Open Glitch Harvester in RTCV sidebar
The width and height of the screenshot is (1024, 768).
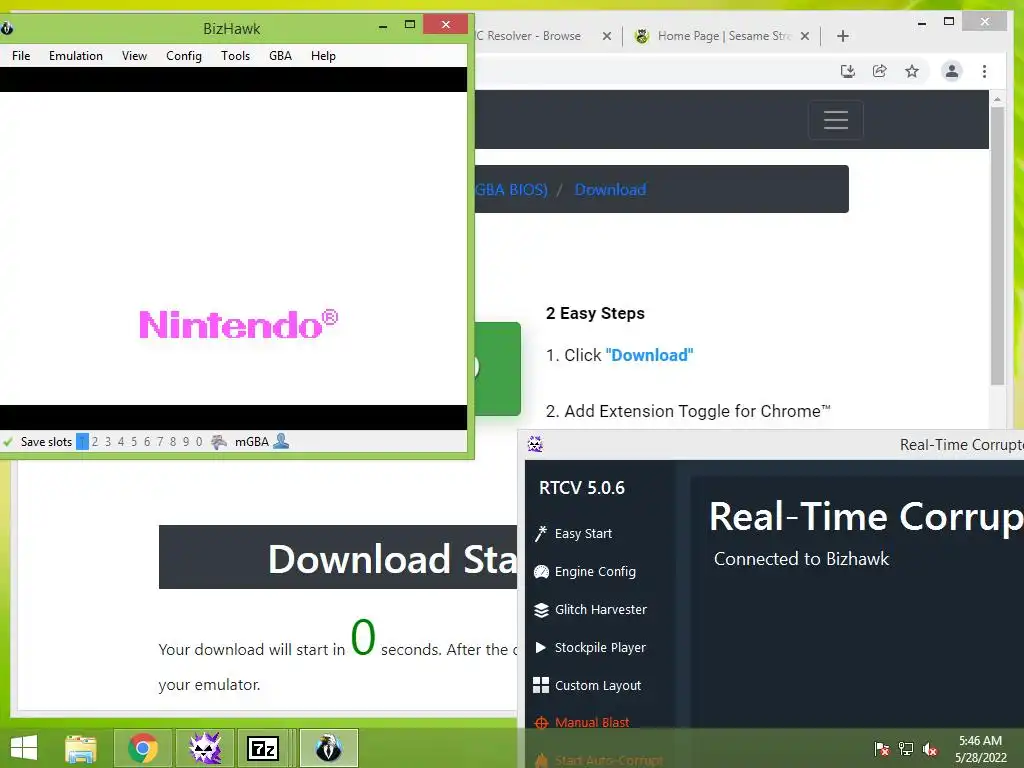tap(590, 609)
